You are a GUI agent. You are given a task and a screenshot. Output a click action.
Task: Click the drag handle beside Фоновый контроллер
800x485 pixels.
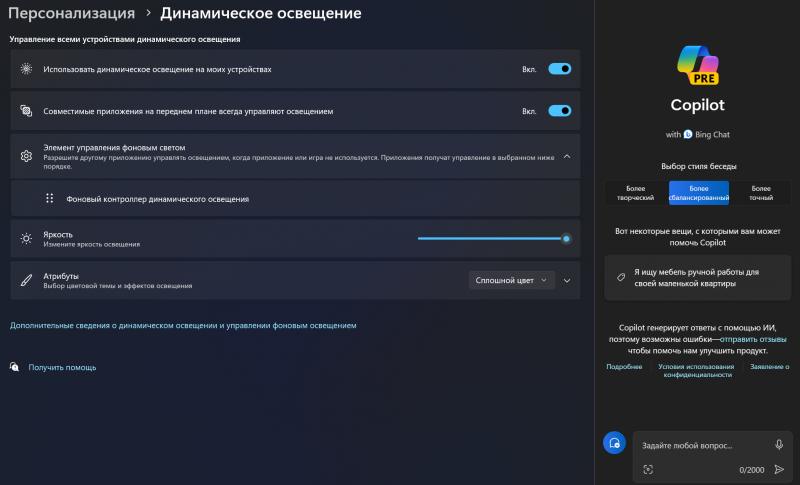point(49,199)
